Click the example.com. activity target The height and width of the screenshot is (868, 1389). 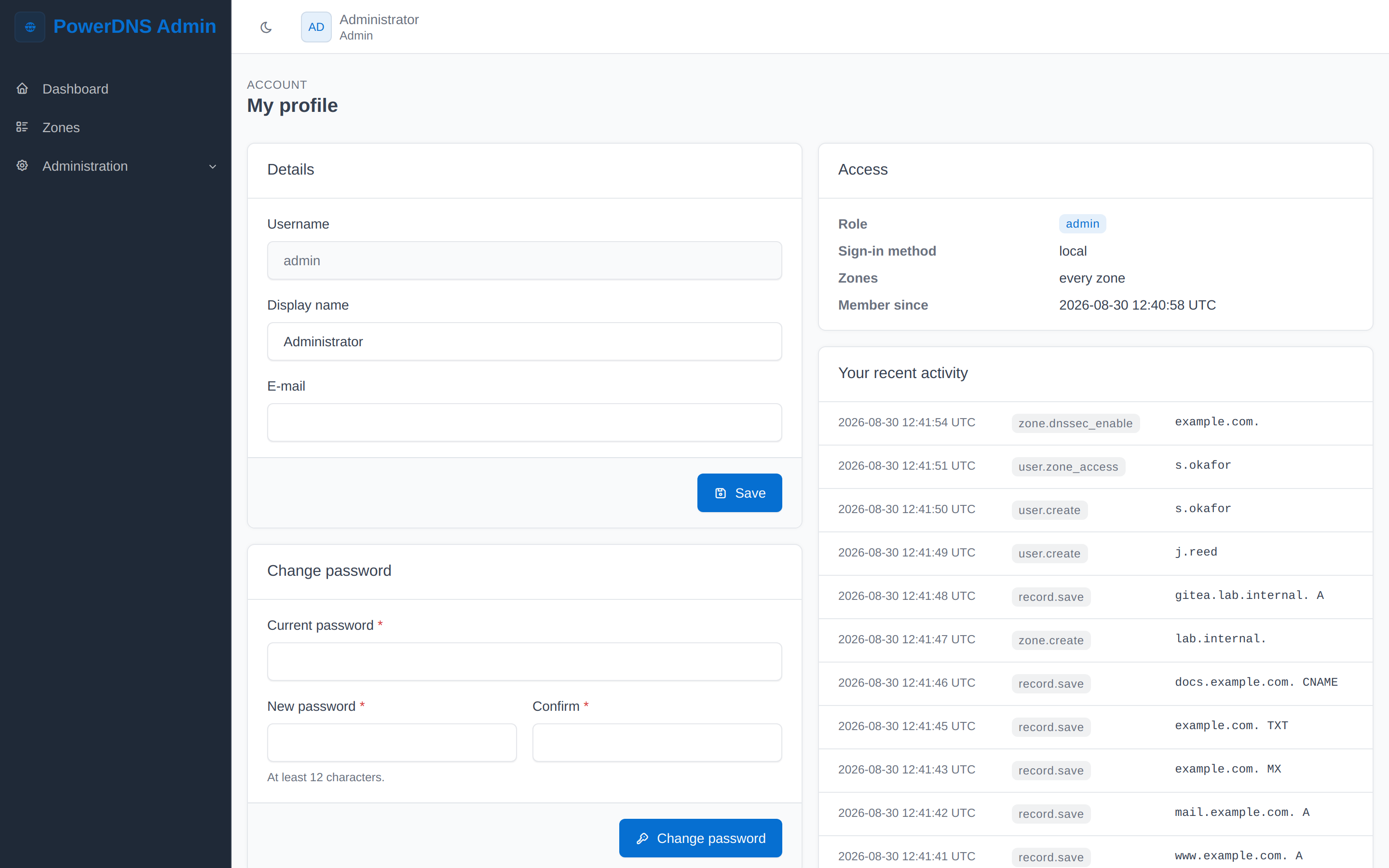(1217, 422)
